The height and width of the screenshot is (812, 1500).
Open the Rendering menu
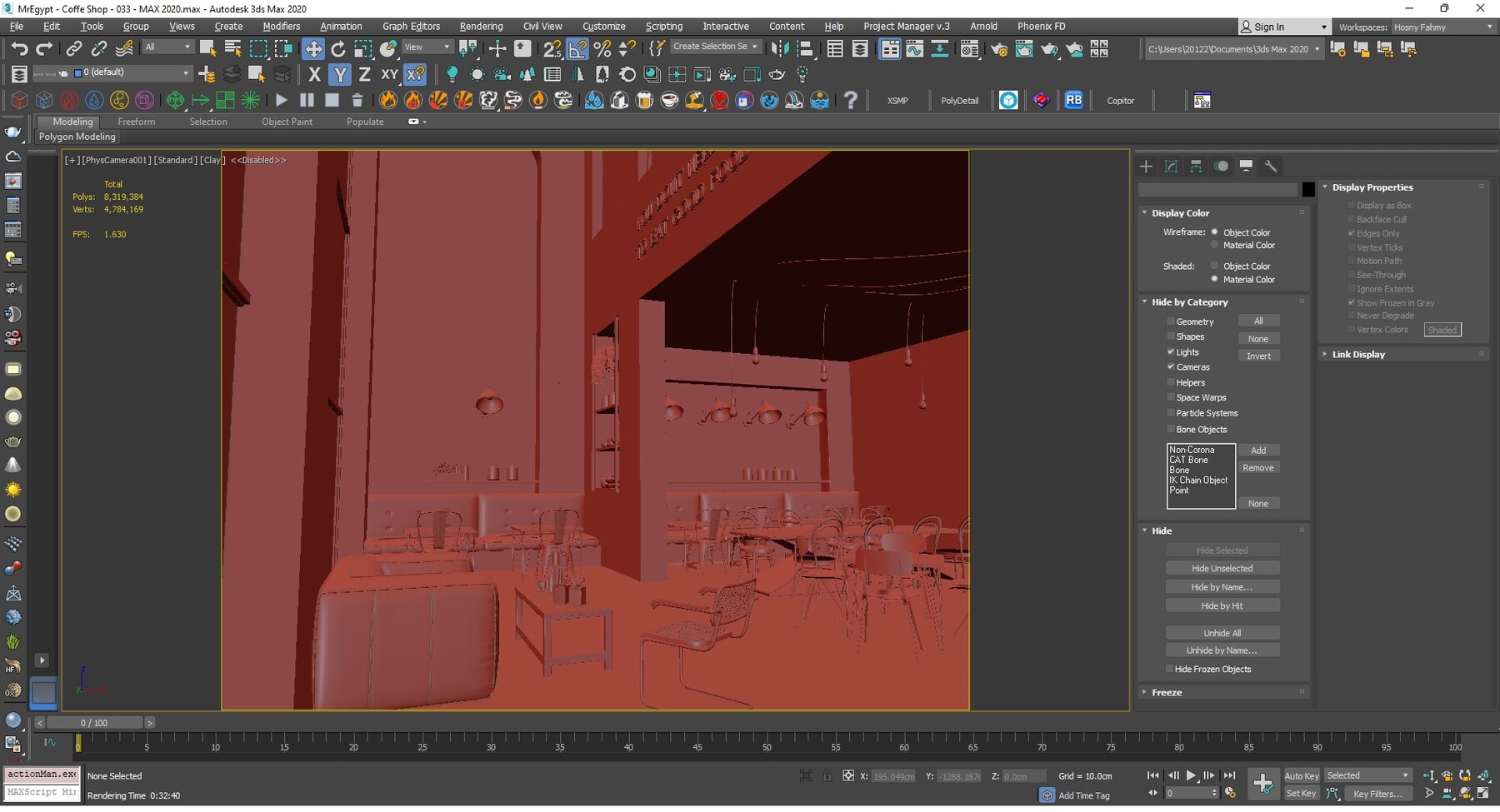[x=481, y=26]
